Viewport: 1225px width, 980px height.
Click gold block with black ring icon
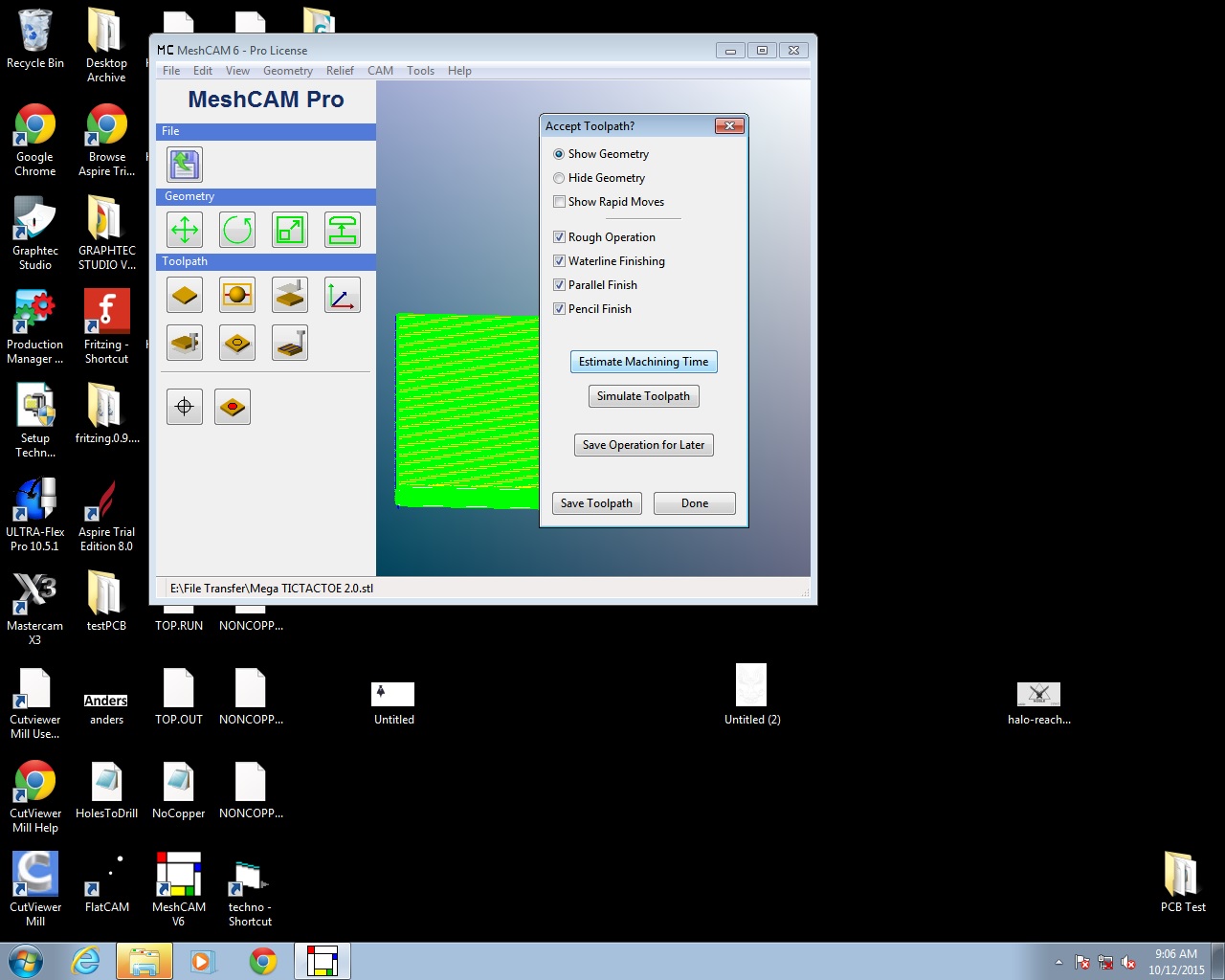[x=237, y=343]
